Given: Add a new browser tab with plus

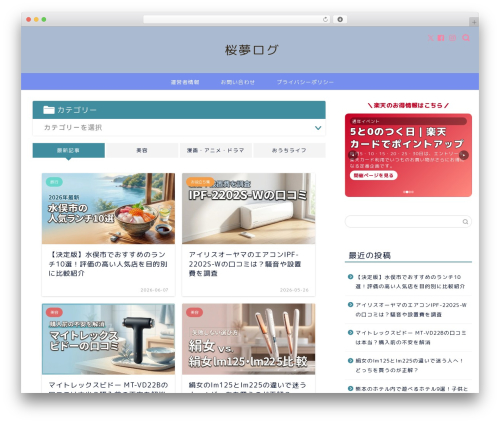Looking at the screenshot, I should [474, 22].
